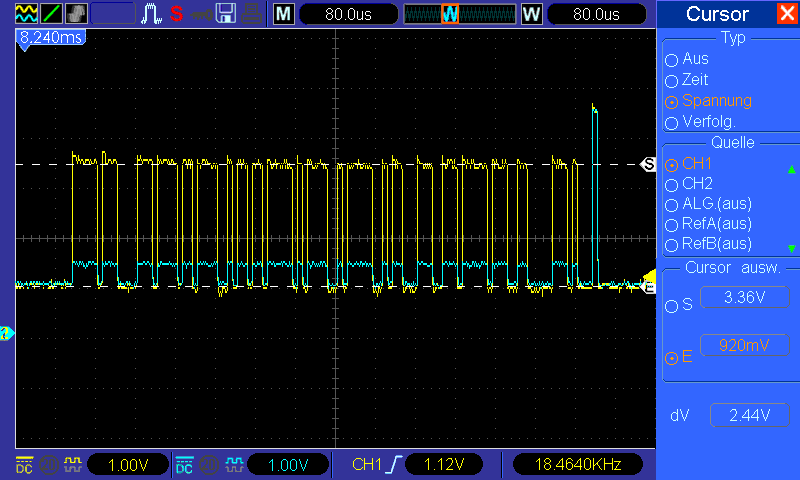Click the Cursor panel title
Screen dimensions: 800x480
click(x=717, y=14)
